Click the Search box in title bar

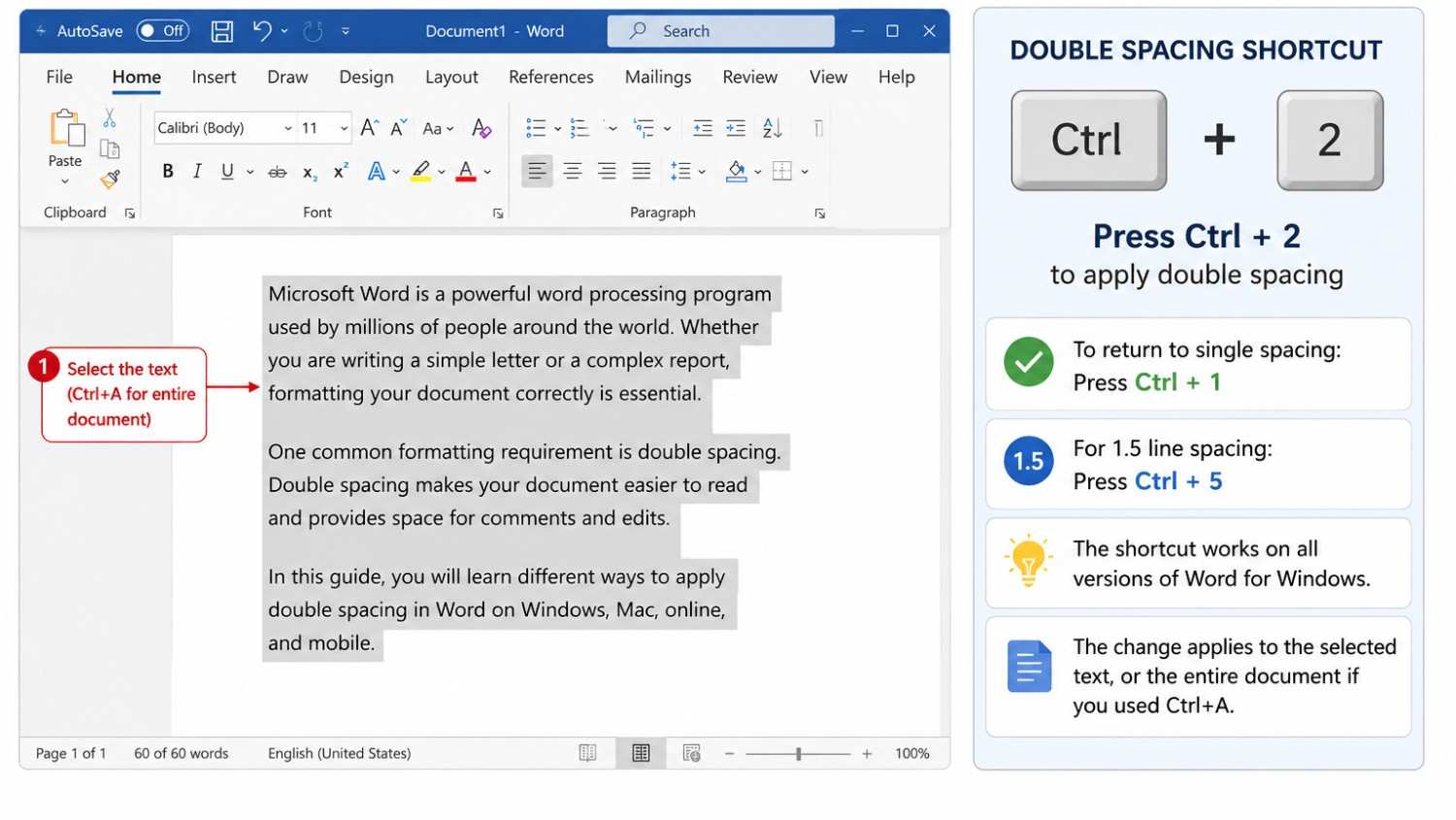pyautogui.click(x=720, y=31)
